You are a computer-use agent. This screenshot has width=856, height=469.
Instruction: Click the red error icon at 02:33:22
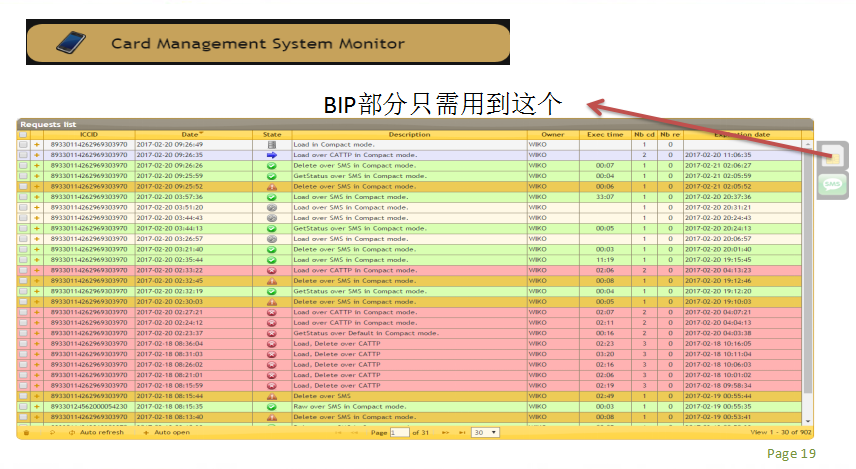271,270
